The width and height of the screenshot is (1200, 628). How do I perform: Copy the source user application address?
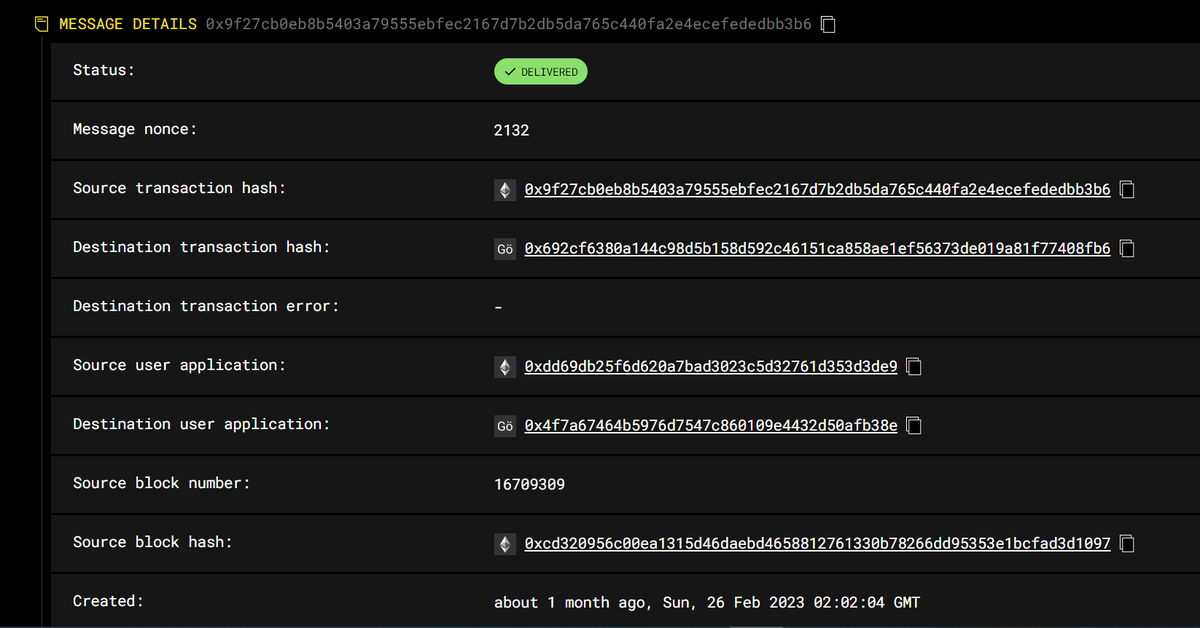[x=913, y=366]
